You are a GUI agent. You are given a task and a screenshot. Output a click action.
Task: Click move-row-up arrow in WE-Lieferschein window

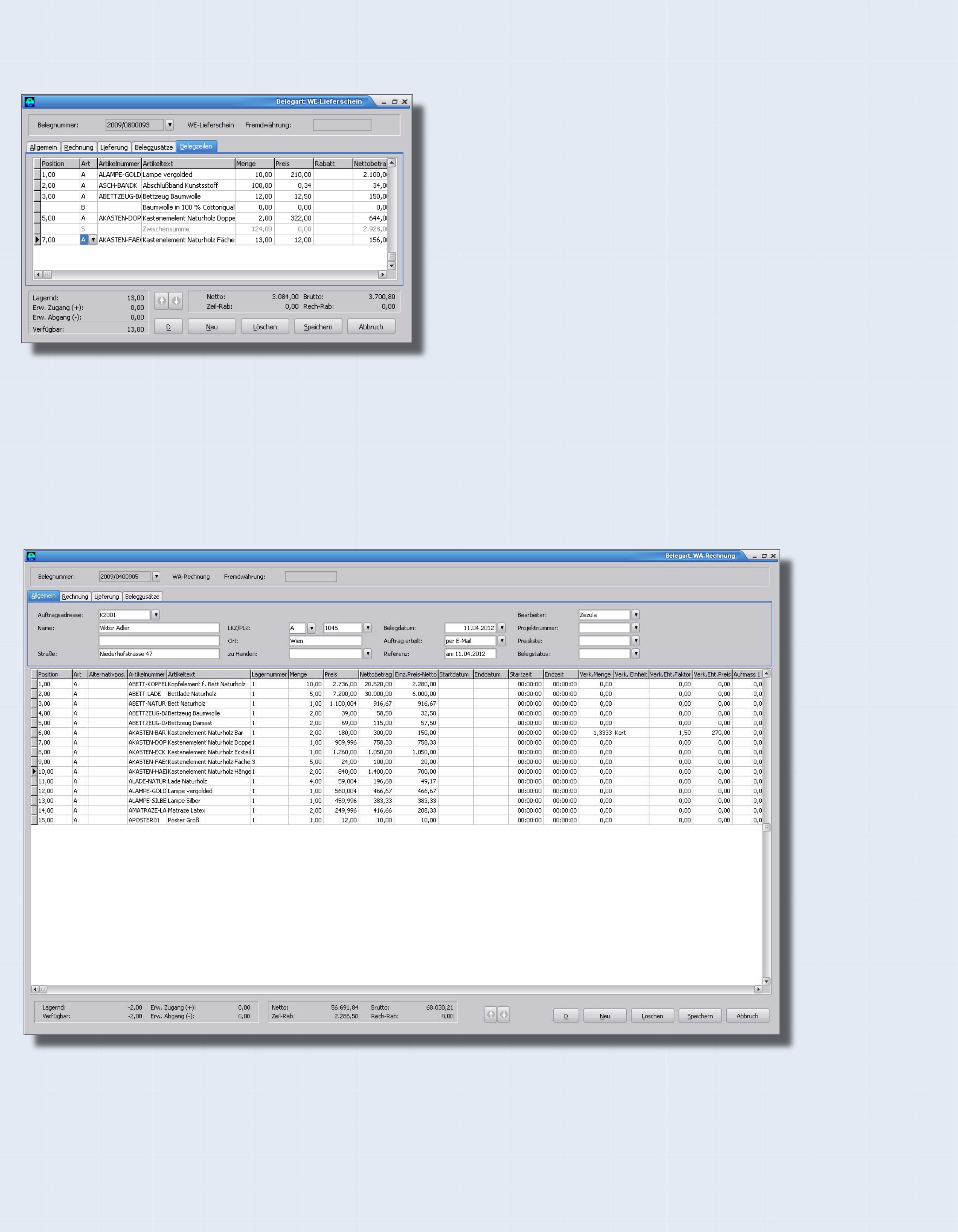(x=161, y=301)
